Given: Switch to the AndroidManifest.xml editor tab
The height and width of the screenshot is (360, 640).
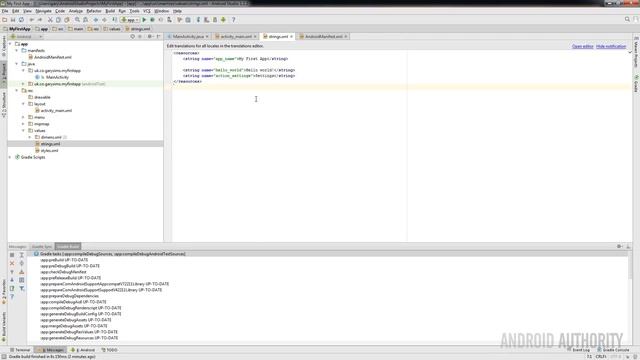Looking at the screenshot, I should point(323,37).
